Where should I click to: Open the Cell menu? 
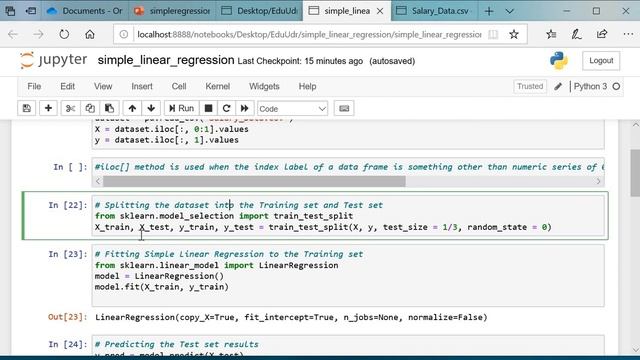point(179,87)
